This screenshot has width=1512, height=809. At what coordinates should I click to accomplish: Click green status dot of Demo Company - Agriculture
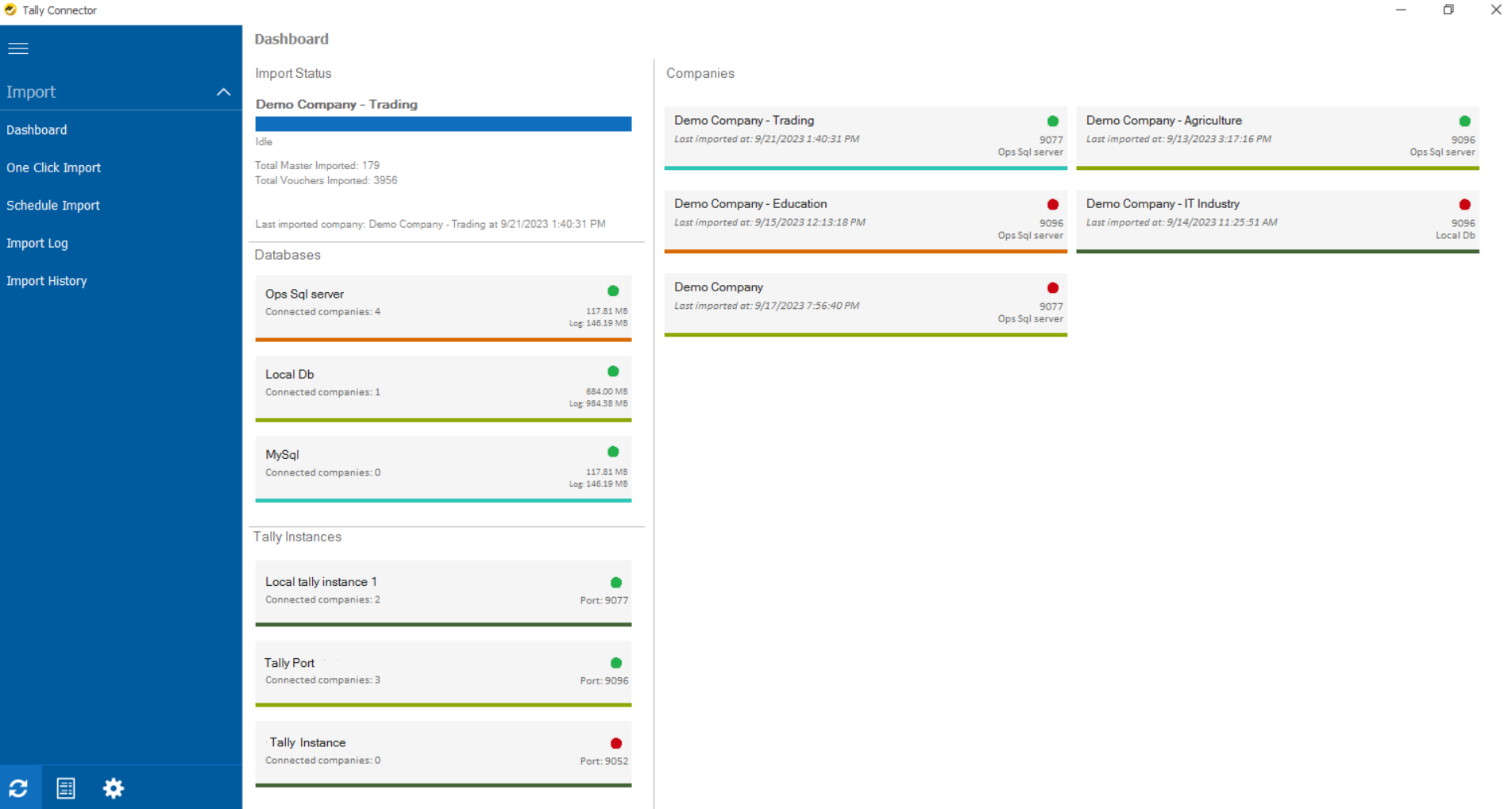[x=1464, y=121]
